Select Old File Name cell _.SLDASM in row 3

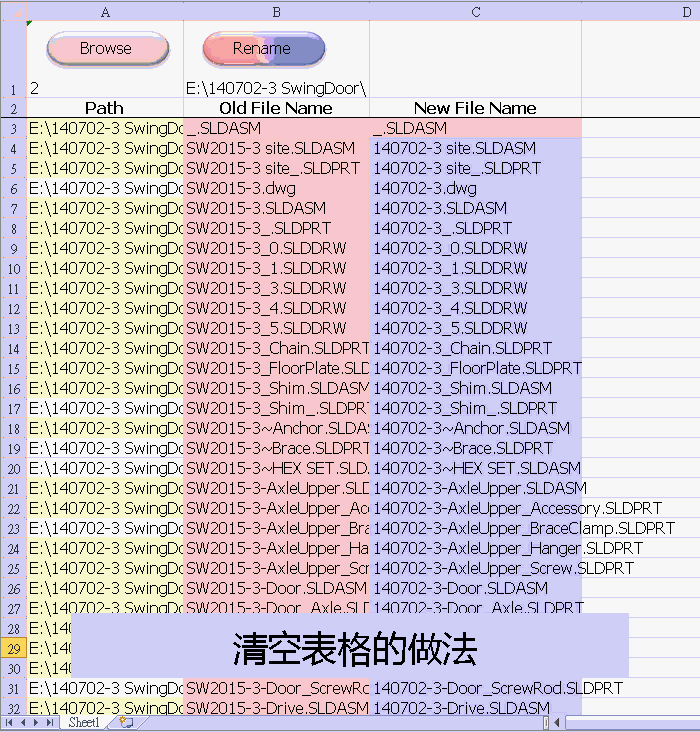(x=276, y=128)
